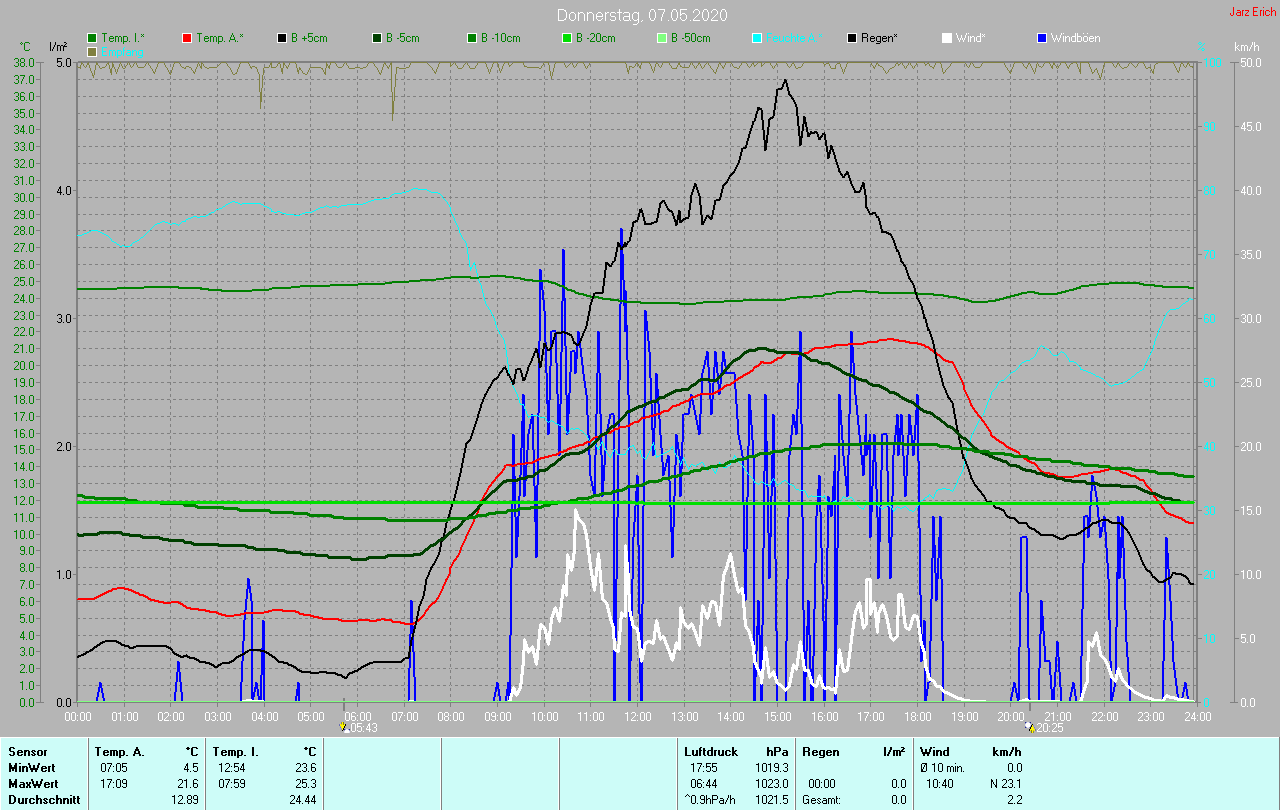Click the sunset icon at 20:25
Image resolution: width=1280 pixels, height=810 pixels.
[1030, 727]
